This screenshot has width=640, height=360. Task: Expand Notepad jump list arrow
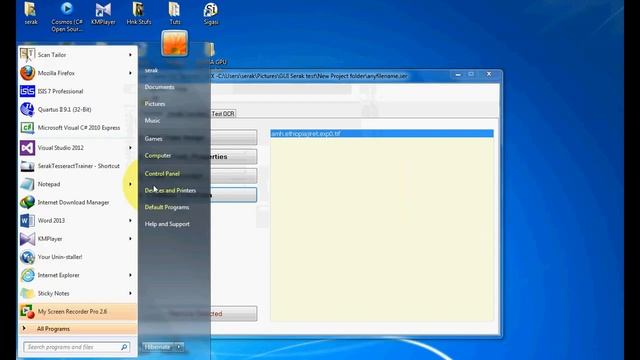tap(130, 184)
